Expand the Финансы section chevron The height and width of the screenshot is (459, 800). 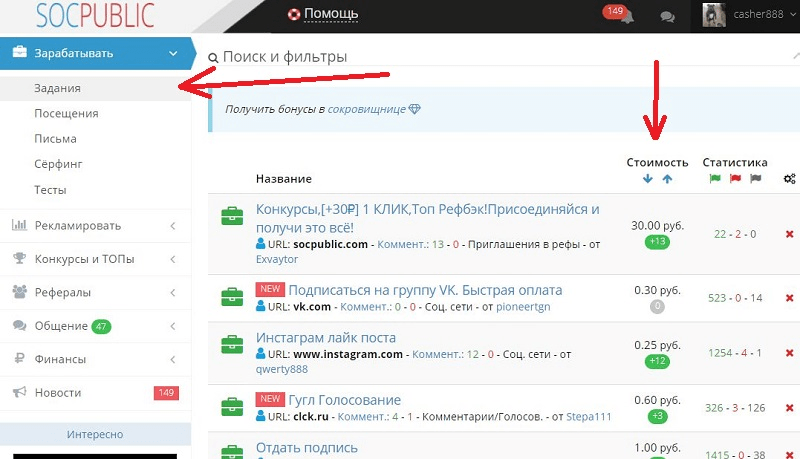173,359
